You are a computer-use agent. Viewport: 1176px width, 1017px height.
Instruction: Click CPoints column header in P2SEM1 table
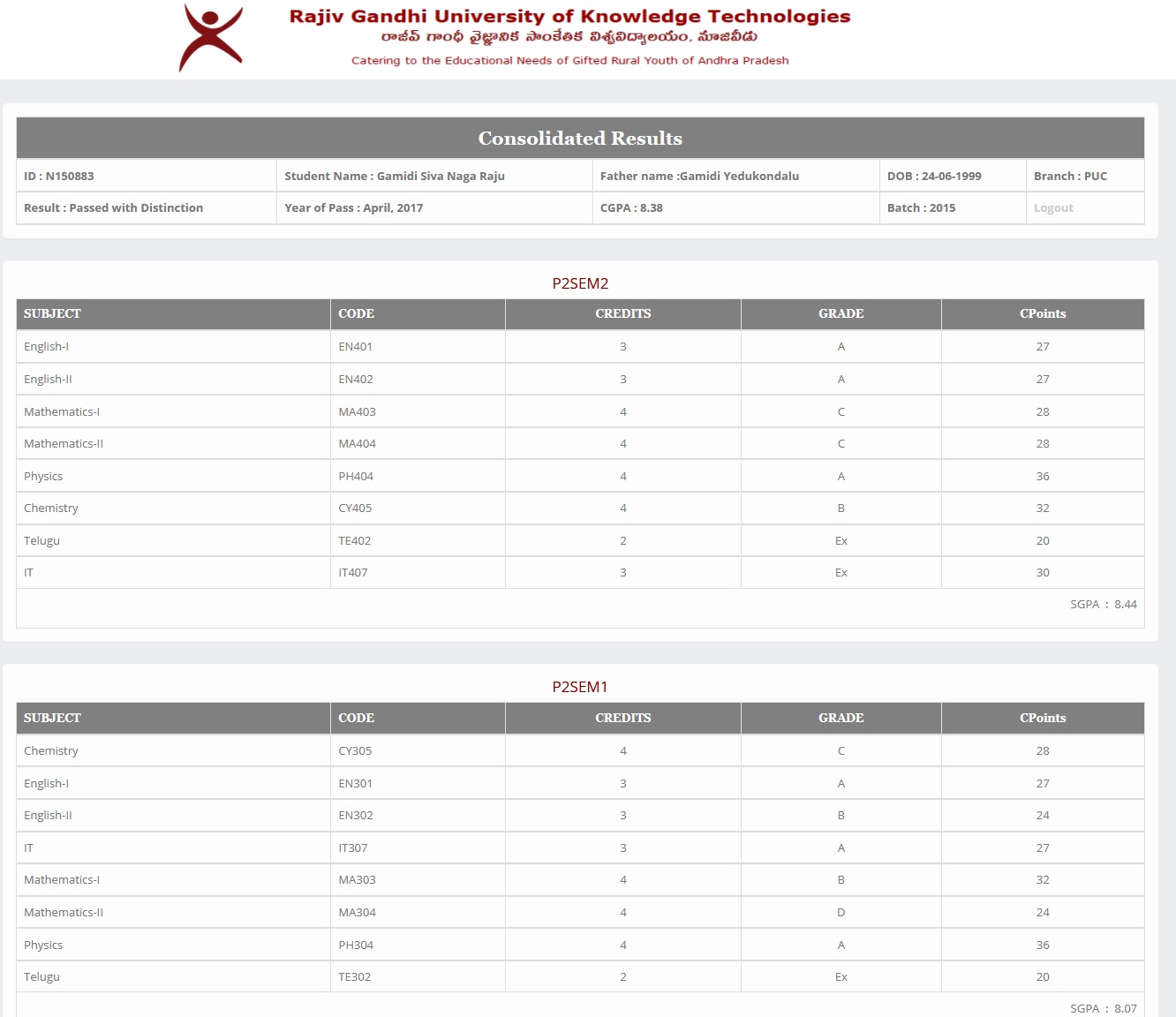click(x=1043, y=719)
